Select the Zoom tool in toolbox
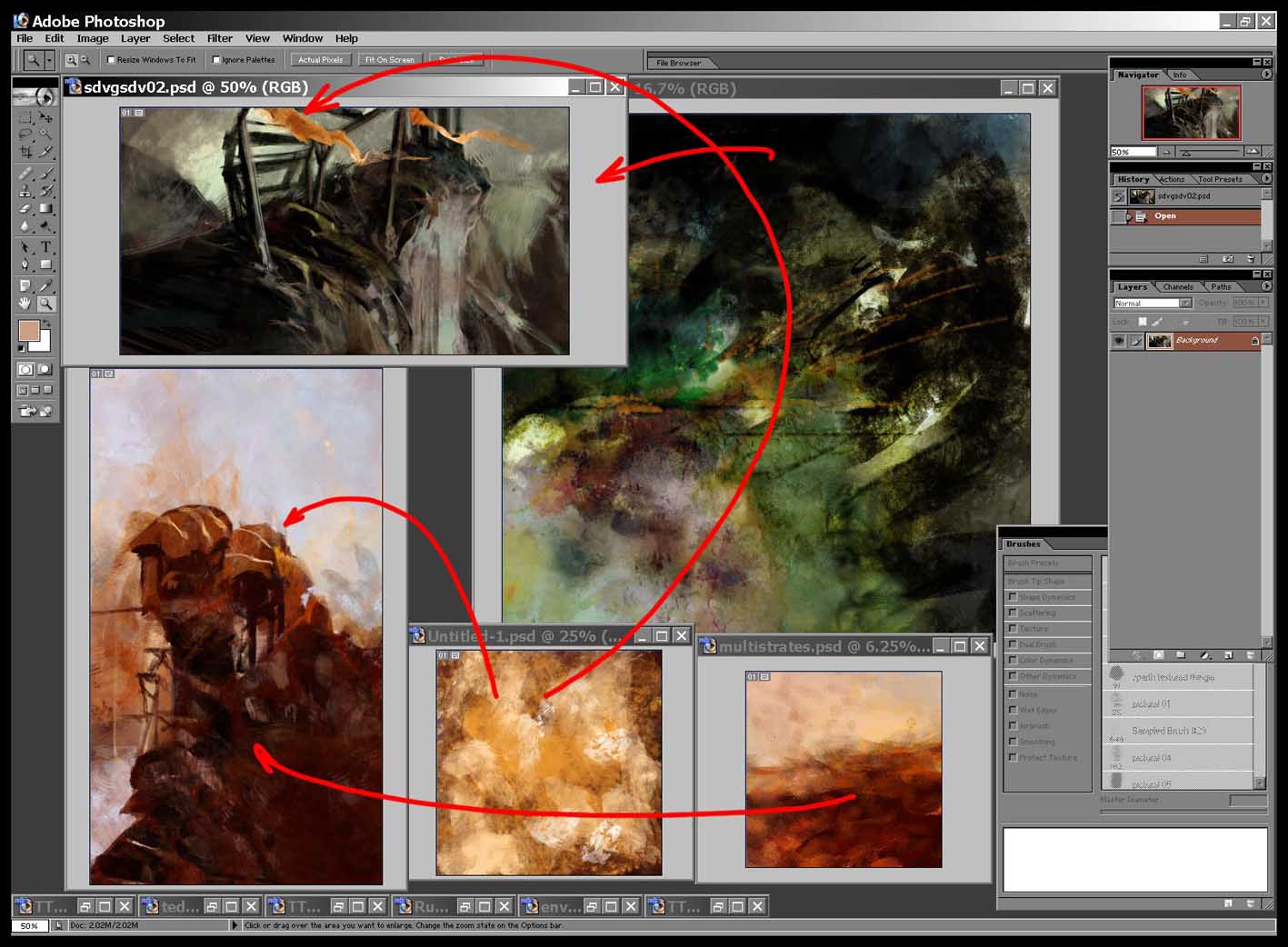The image size is (1288, 947). (46, 304)
